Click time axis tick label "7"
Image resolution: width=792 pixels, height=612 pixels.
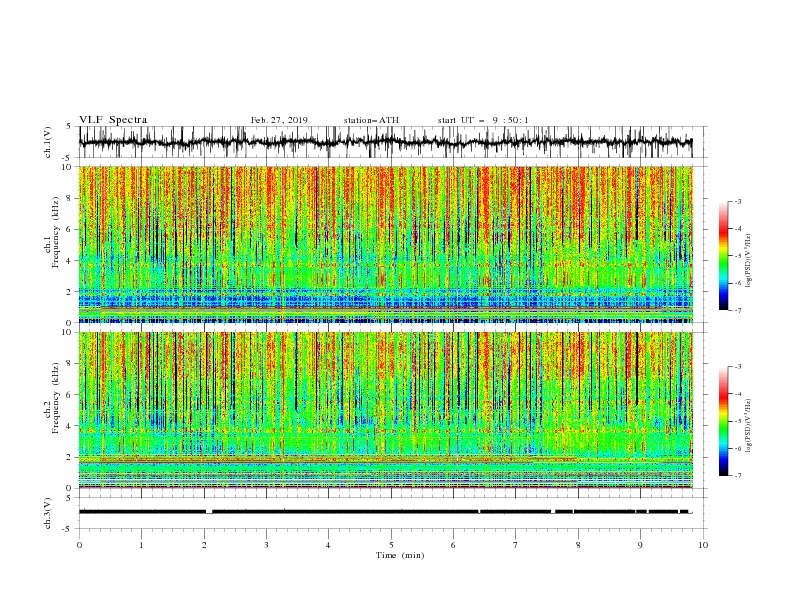[516, 545]
